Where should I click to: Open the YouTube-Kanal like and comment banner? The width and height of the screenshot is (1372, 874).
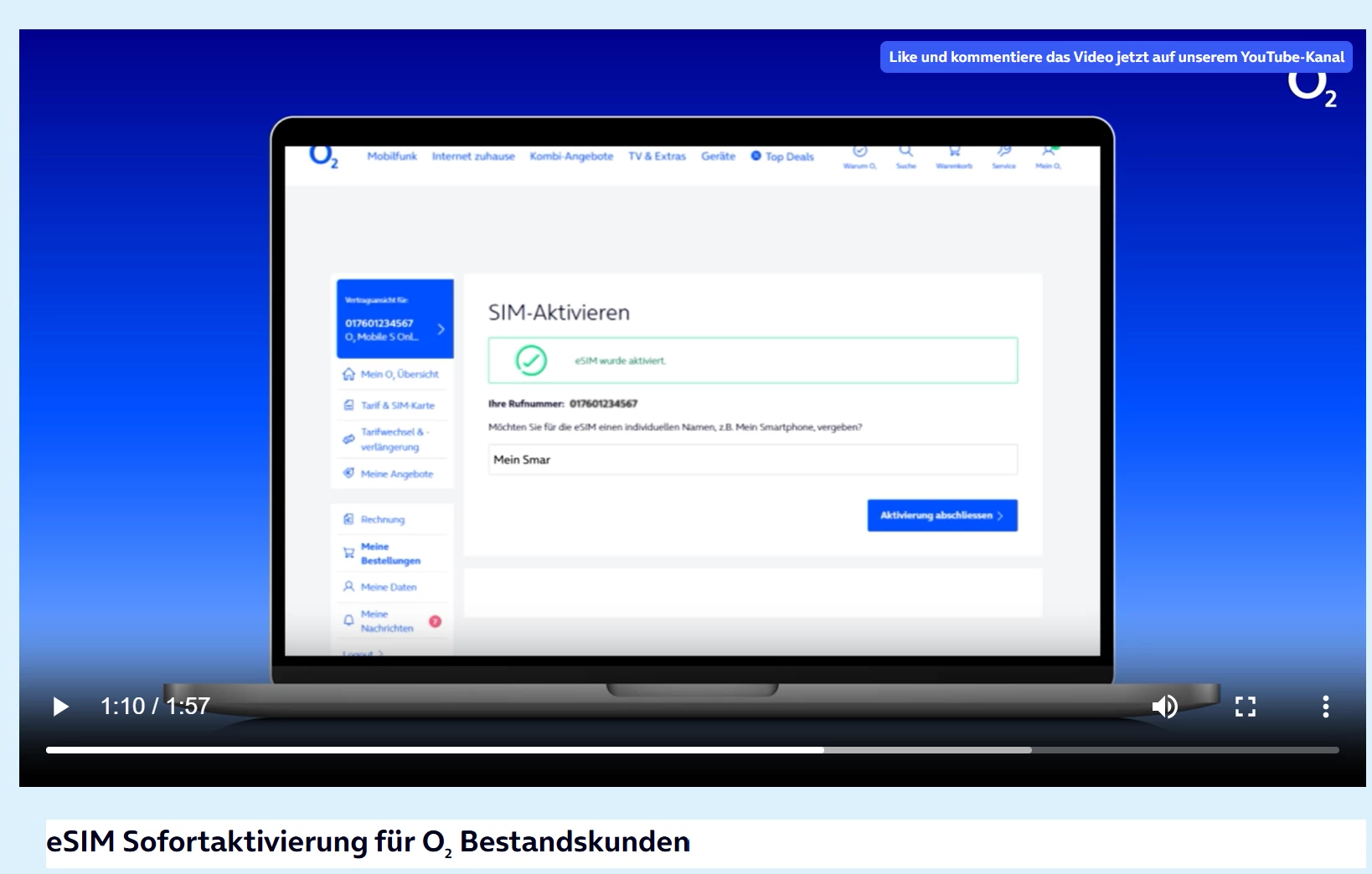tap(1116, 57)
